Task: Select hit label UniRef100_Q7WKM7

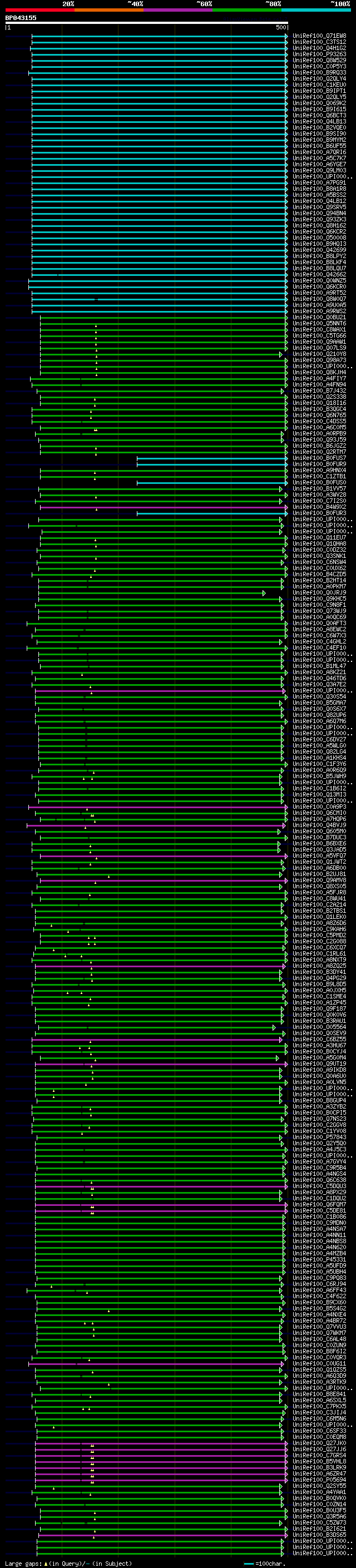Action: 319,1334
